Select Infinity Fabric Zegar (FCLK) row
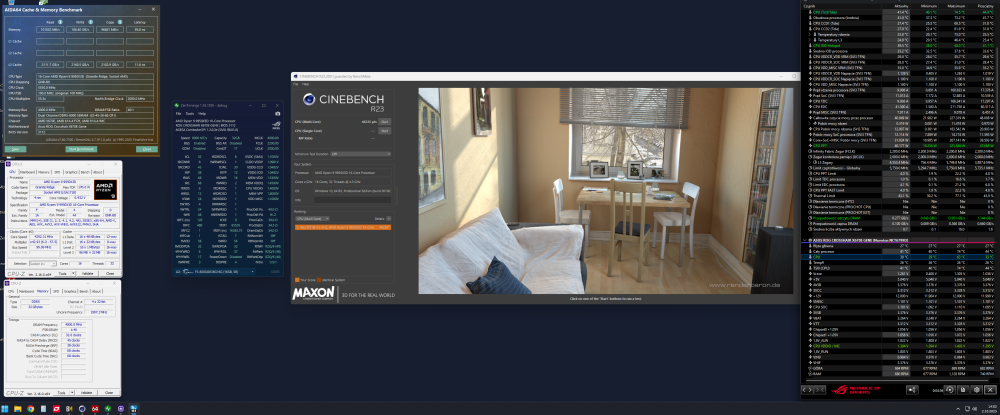This screenshot has height=415, width=1000. pyautogui.click(x=899, y=151)
